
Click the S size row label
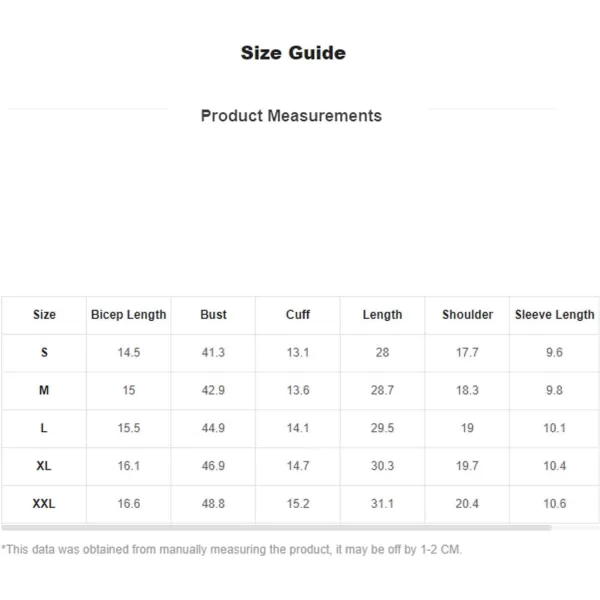pyautogui.click(x=44, y=352)
